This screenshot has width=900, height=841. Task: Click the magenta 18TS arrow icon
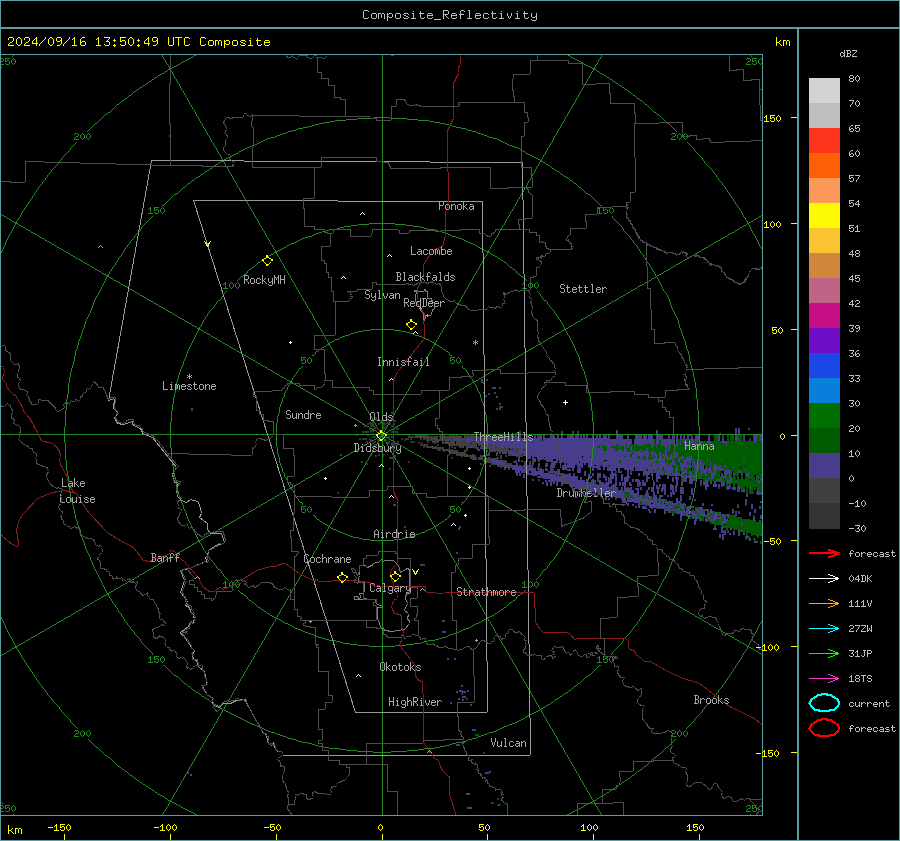point(824,679)
